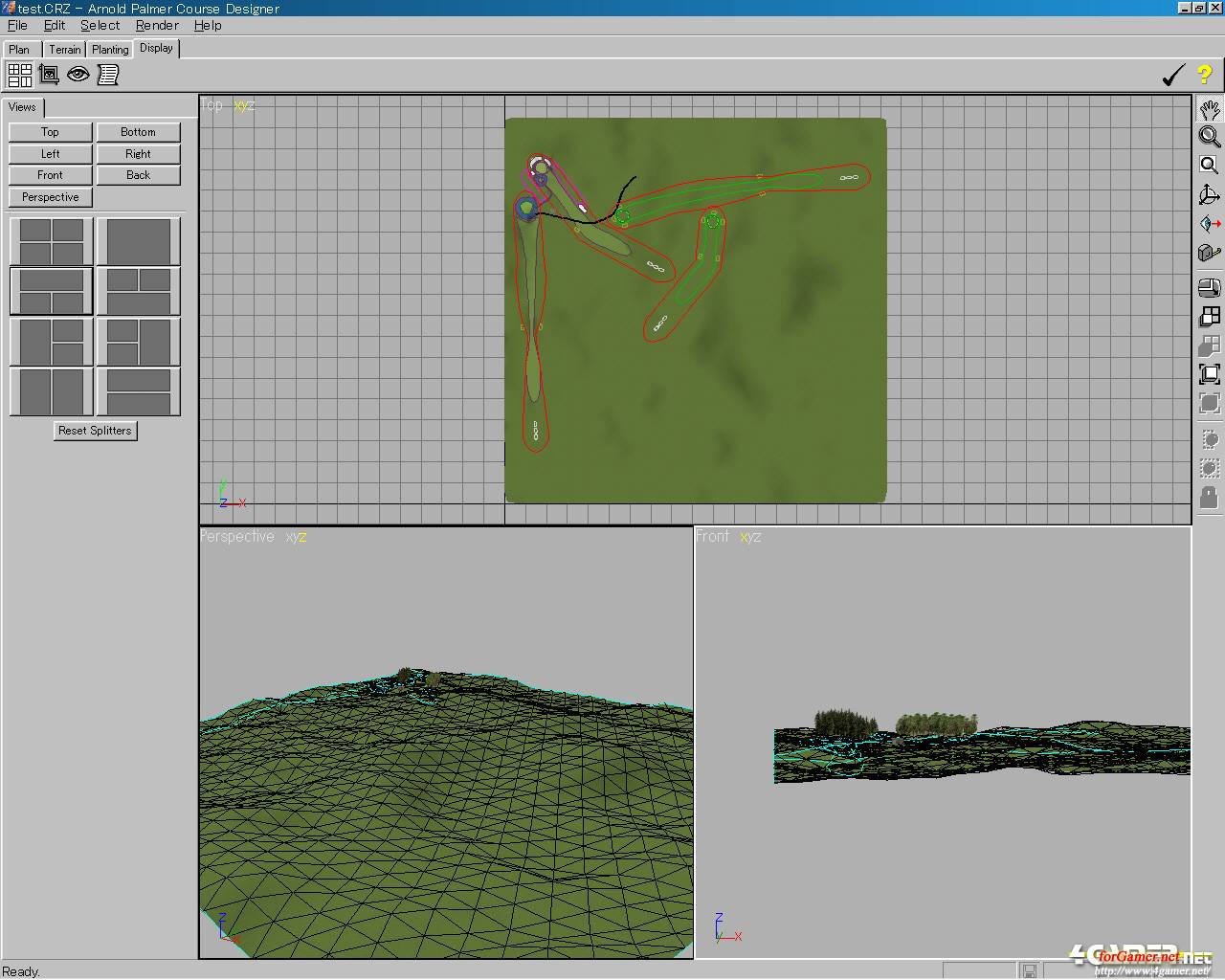Screen dimensions: 1225x980
Task: Click the black checkmark confirm icon
Action: tap(1173, 75)
